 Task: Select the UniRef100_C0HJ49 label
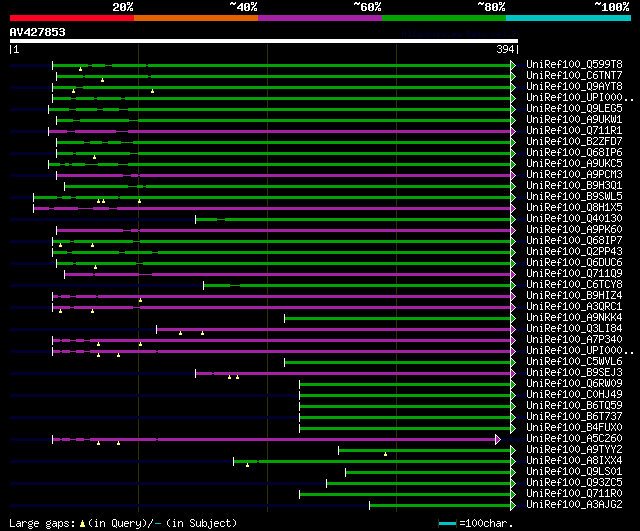(x=574, y=395)
